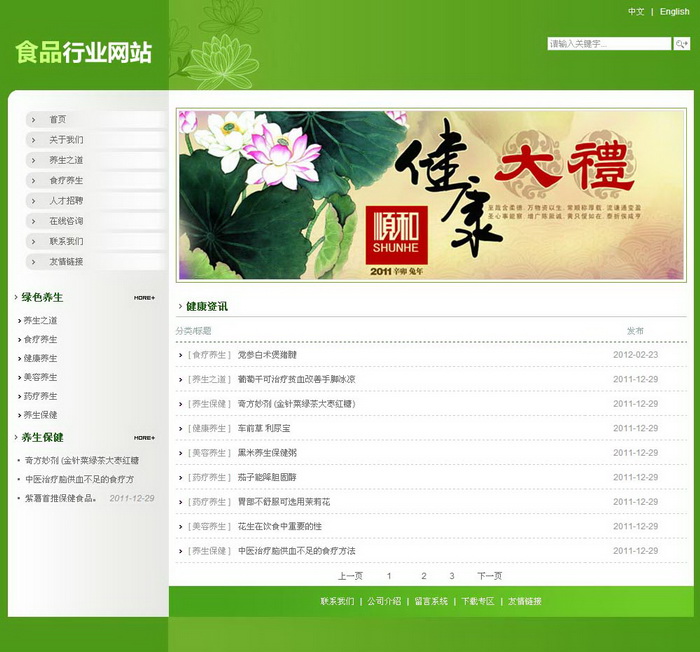Open 美容养生 category in sidebar
Screen dimensions: 700x652
41,377
